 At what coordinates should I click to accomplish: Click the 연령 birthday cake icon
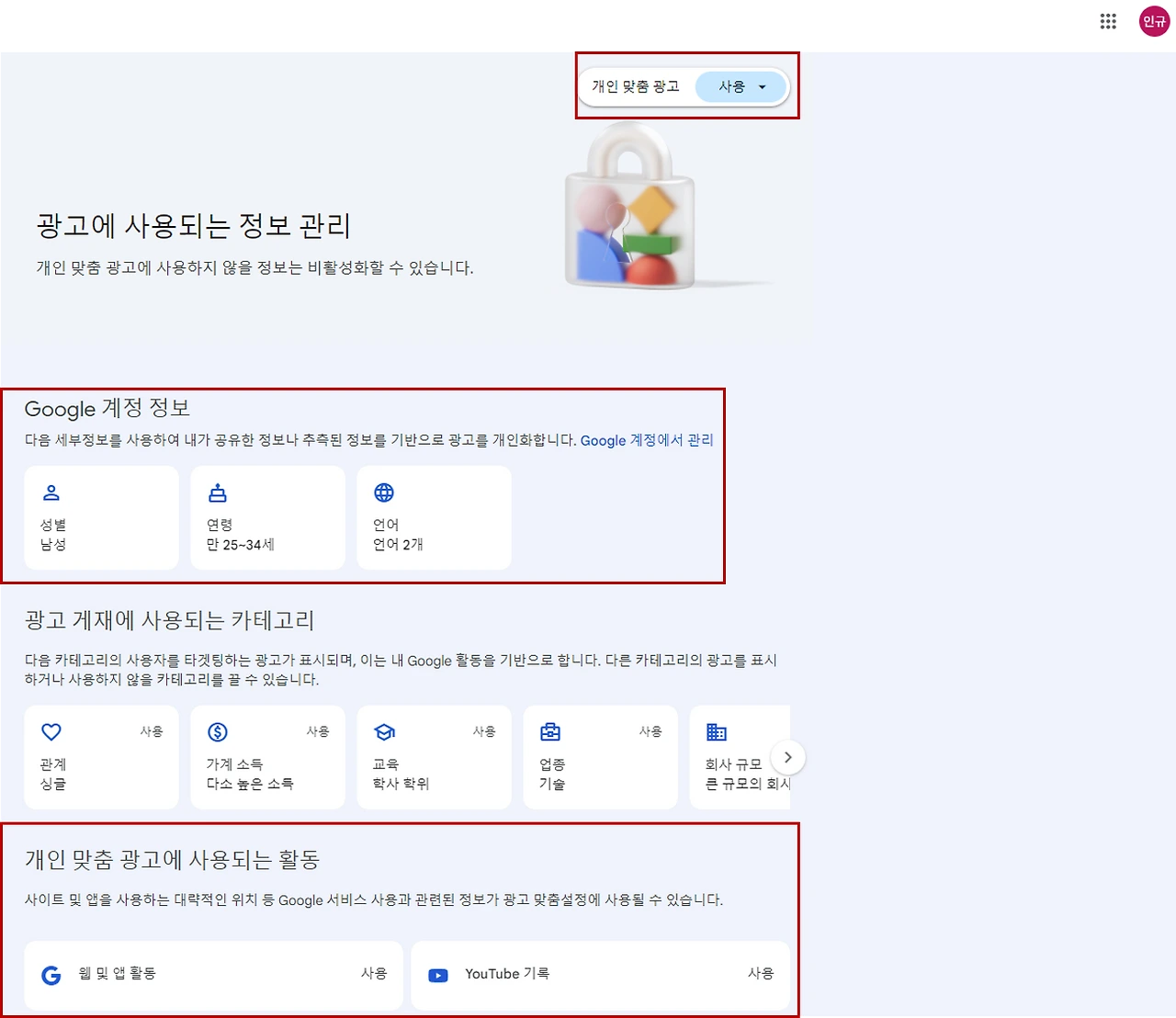[218, 492]
